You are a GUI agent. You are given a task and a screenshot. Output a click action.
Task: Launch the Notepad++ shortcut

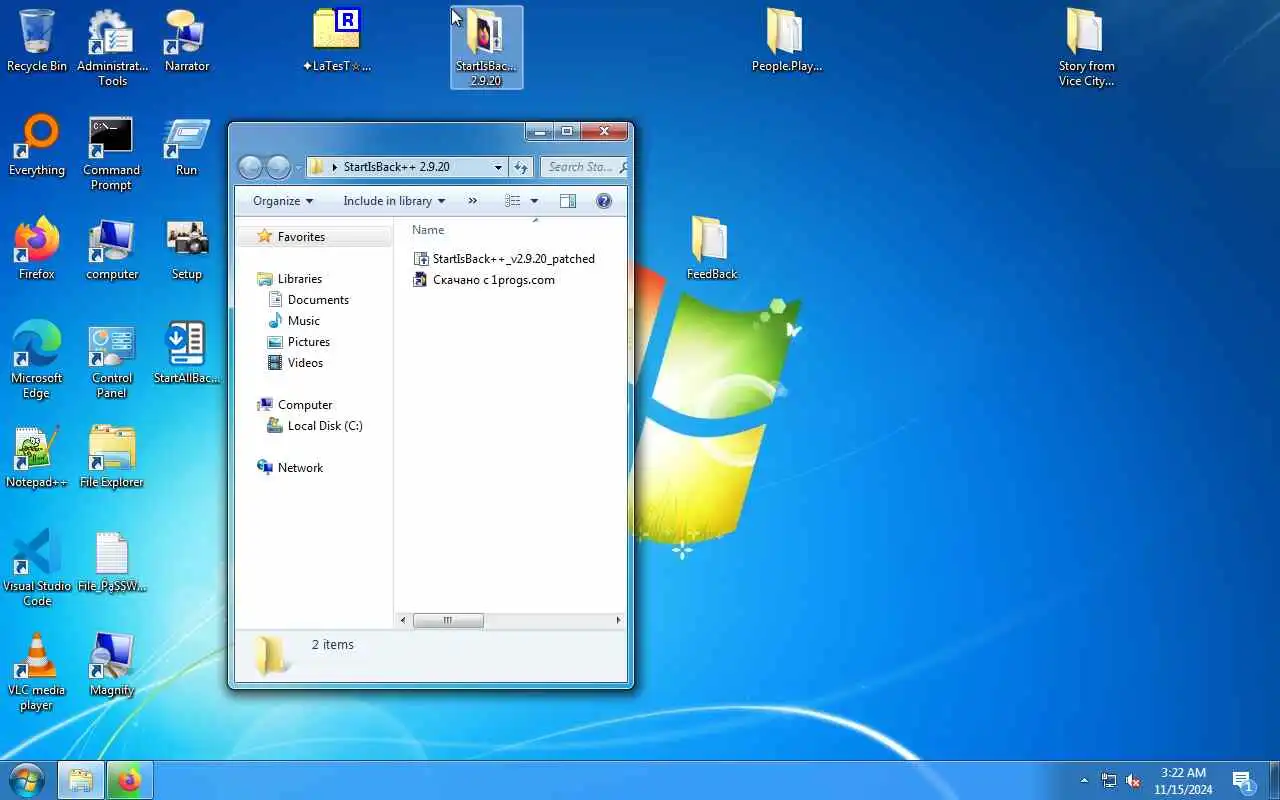pyautogui.click(x=37, y=457)
